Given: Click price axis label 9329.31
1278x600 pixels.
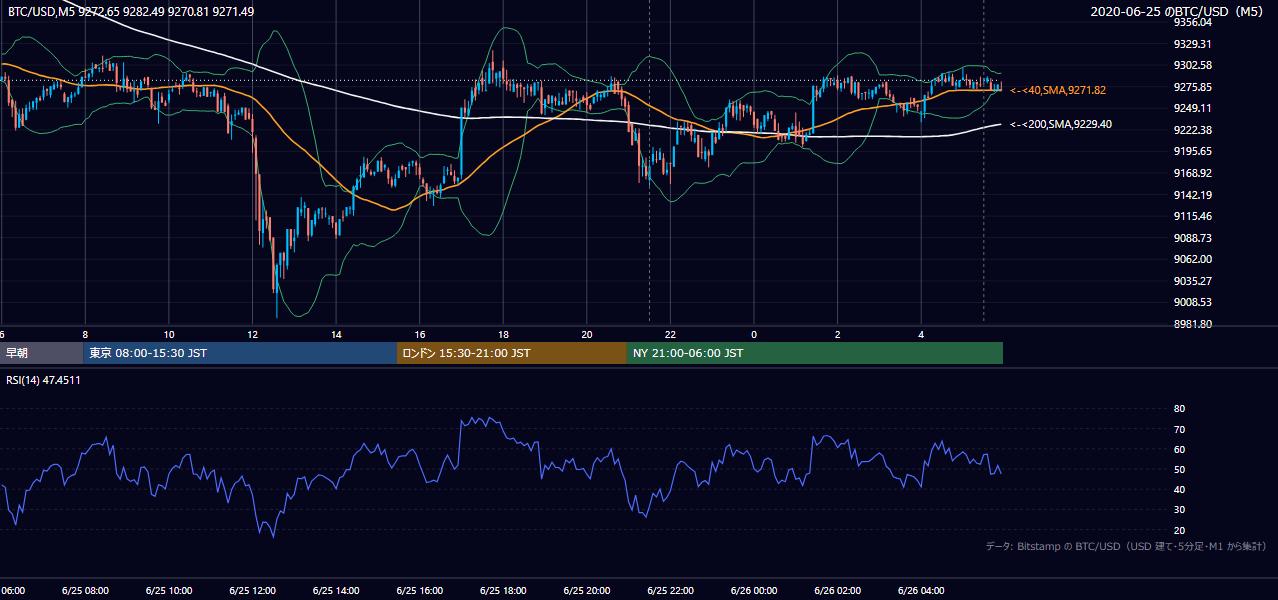Looking at the screenshot, I should 1193,44.
